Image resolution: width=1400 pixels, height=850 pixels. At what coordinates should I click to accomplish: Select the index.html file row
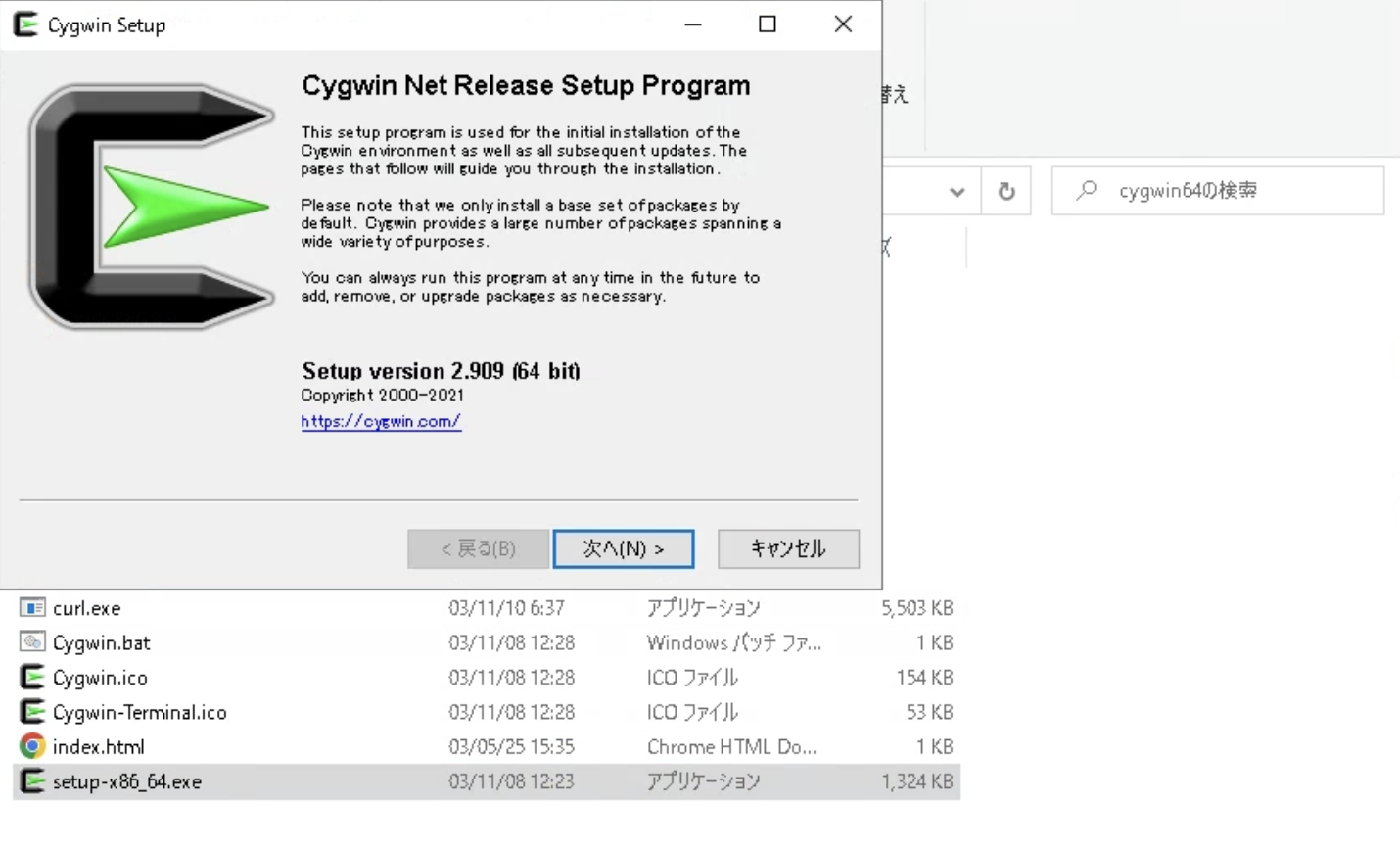pos(99,746)
